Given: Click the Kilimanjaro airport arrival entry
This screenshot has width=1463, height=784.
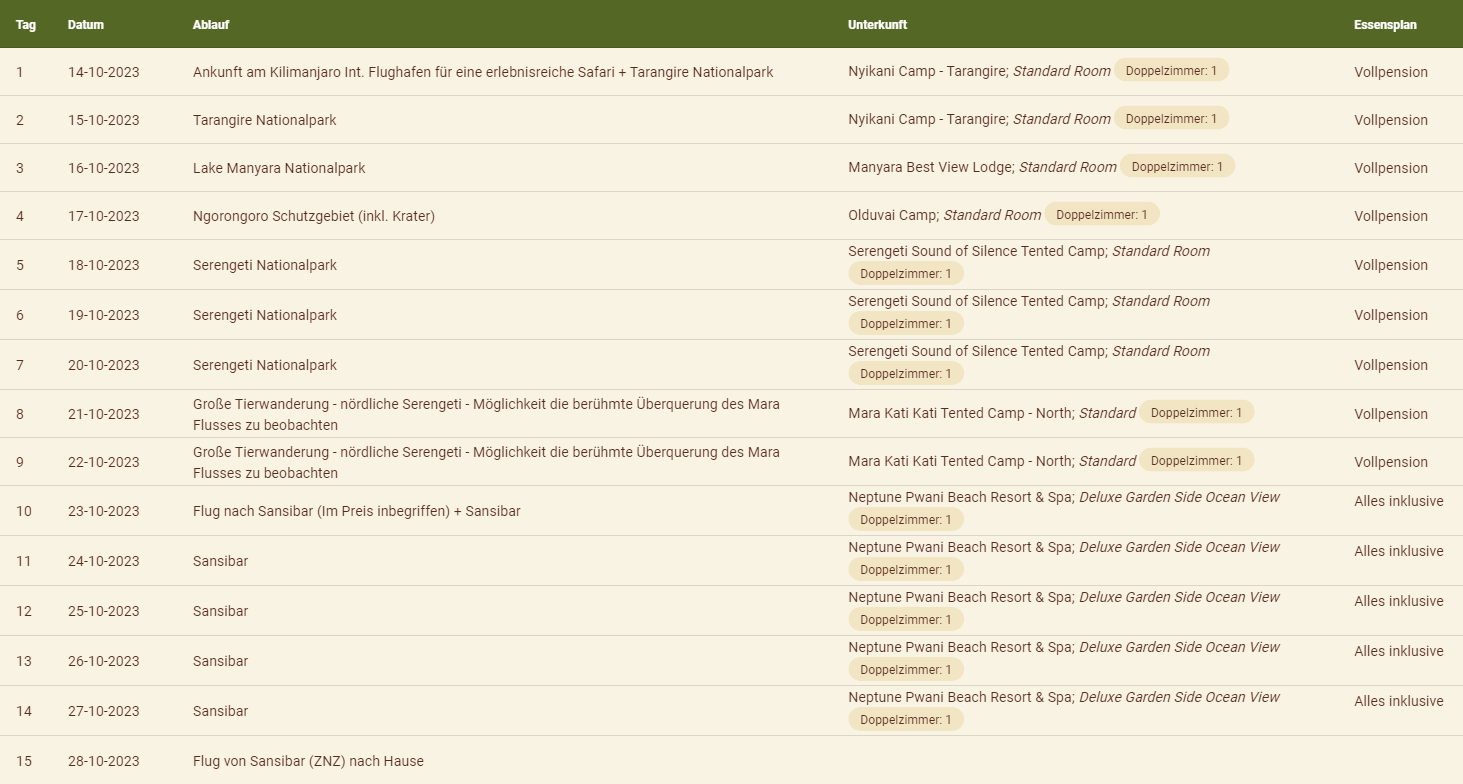Looking at the screenshot, I should pyautogui.click(x=483, y=72).
